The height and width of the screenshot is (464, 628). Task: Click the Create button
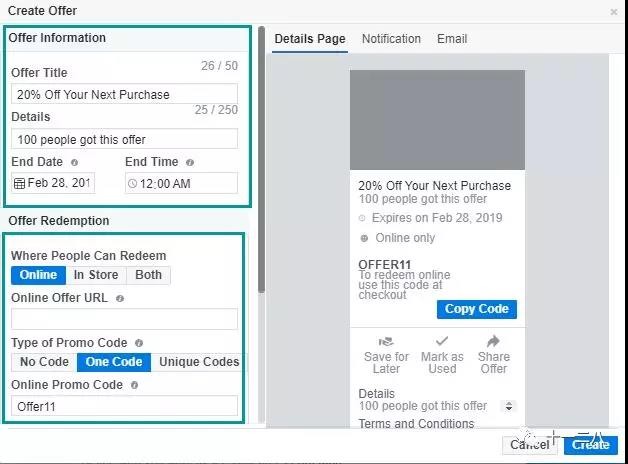tap(590, 445)
